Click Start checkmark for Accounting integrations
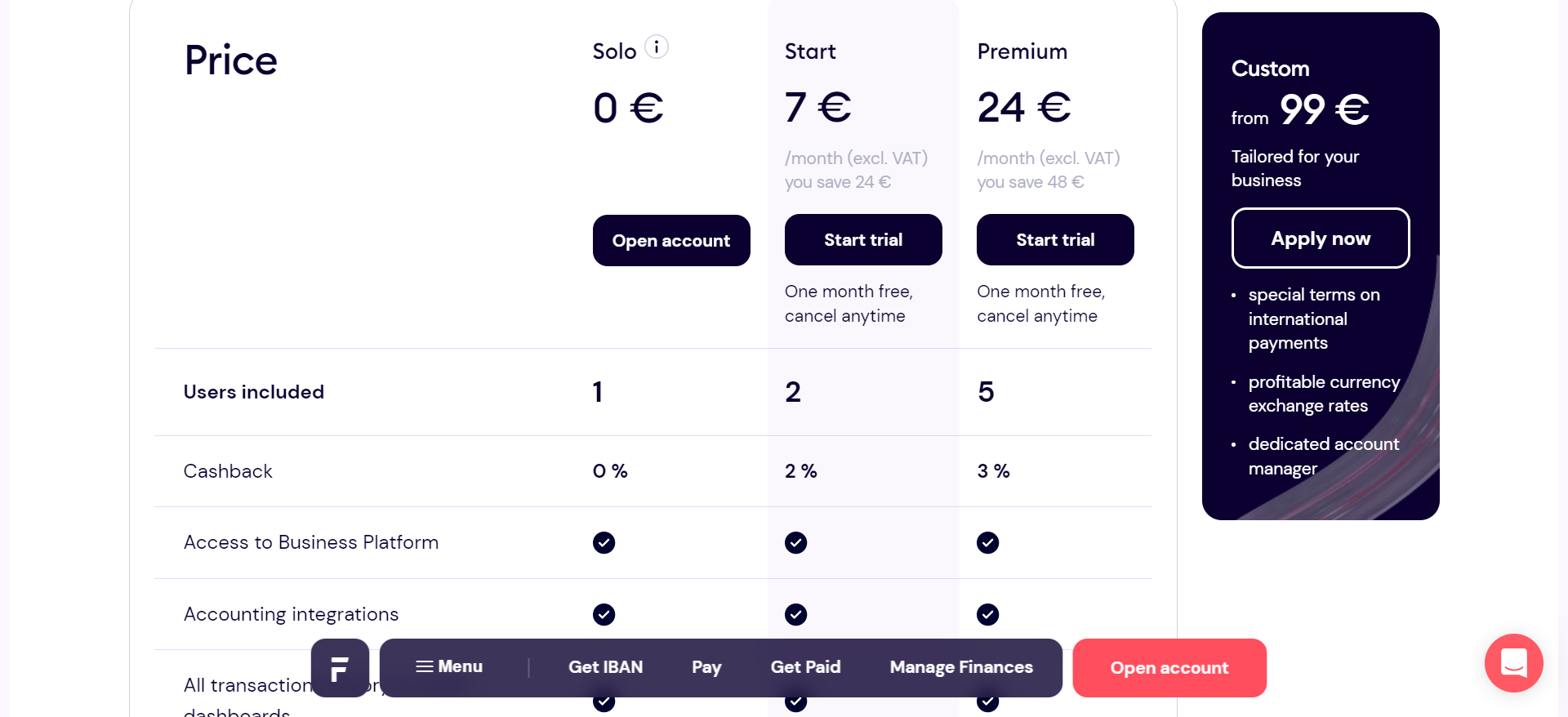Viewport: 1568px width, 717px height. point(795,614)
